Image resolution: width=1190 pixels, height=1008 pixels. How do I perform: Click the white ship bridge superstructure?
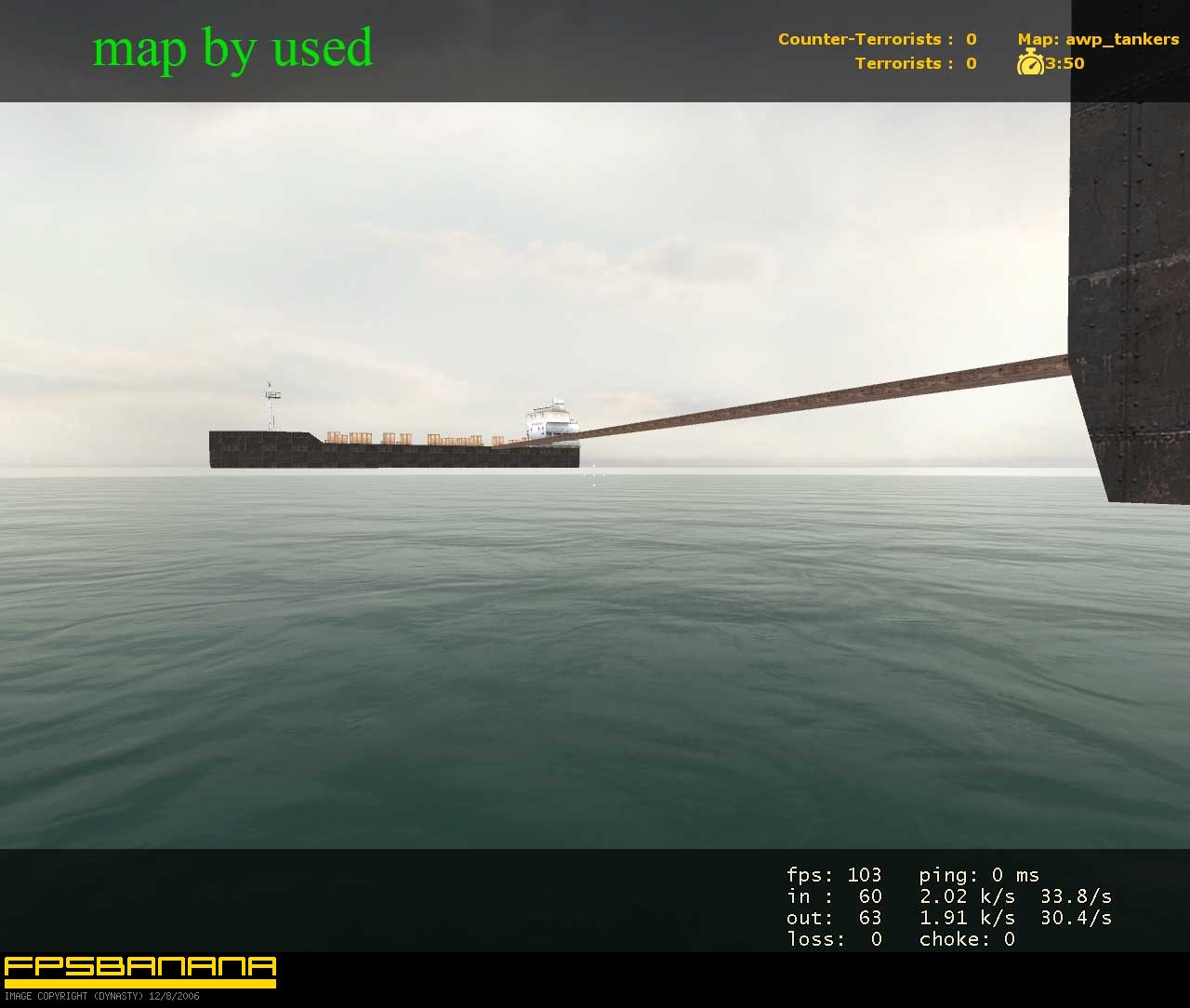551,419
